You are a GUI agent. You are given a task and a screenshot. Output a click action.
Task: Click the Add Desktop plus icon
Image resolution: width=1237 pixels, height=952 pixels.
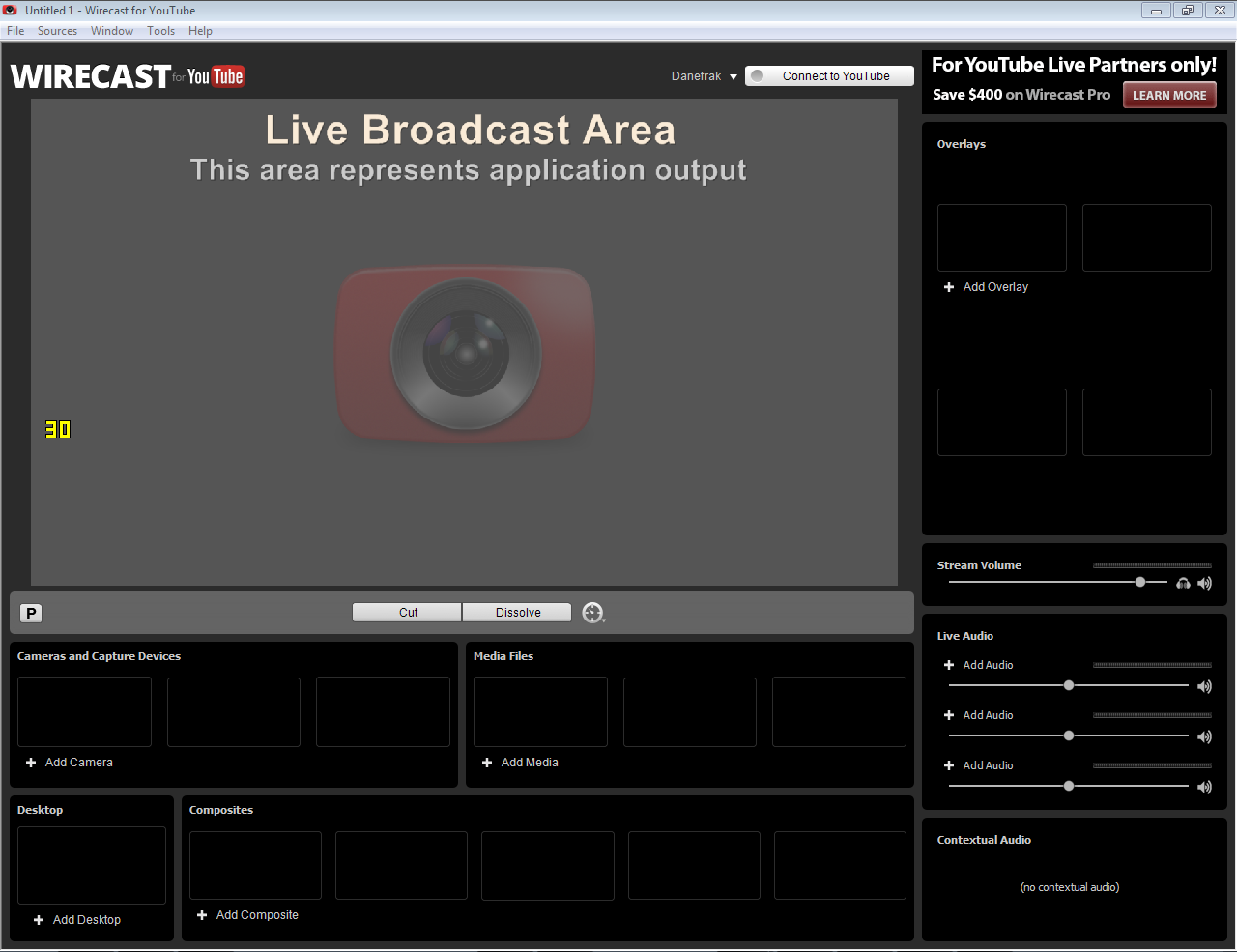tap(39, 920)
